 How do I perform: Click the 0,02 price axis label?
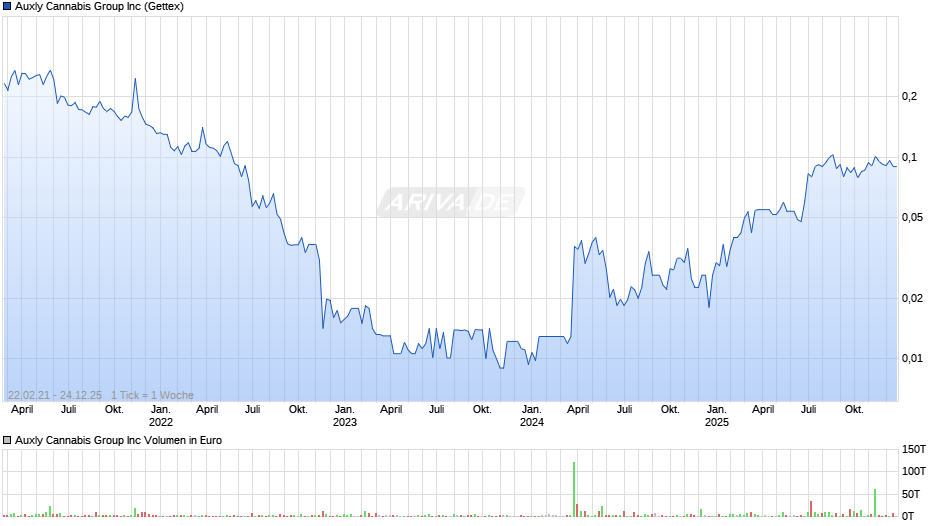coord(912,298)
